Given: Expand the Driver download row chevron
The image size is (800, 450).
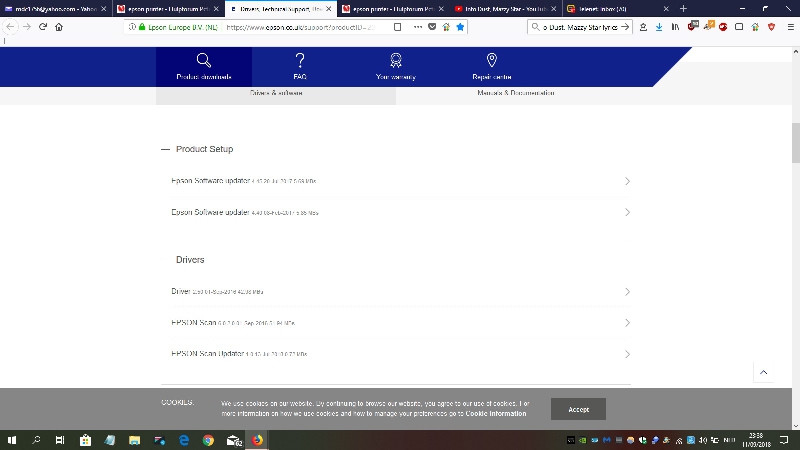Looking at the screenshot, I should point(627,292).
